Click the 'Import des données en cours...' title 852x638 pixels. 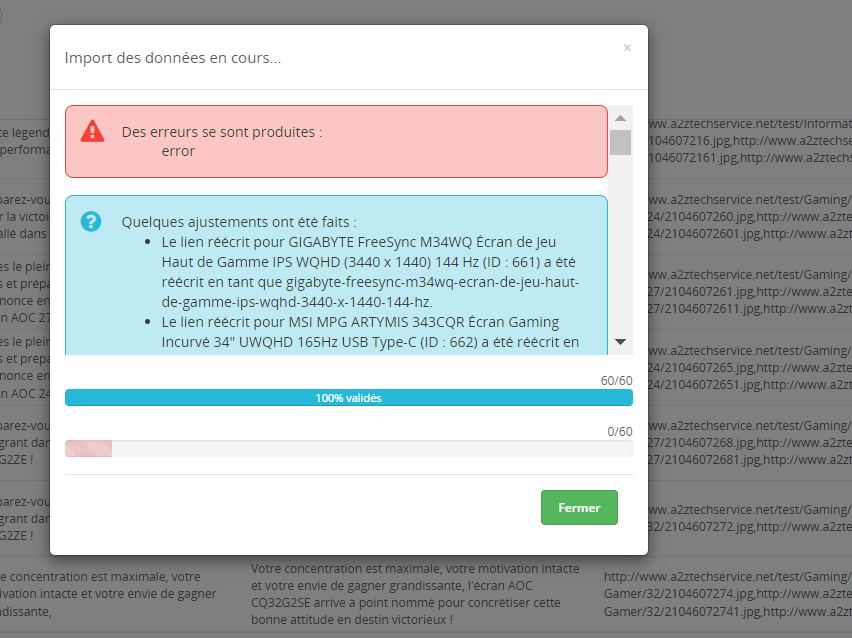click(173, 58)
